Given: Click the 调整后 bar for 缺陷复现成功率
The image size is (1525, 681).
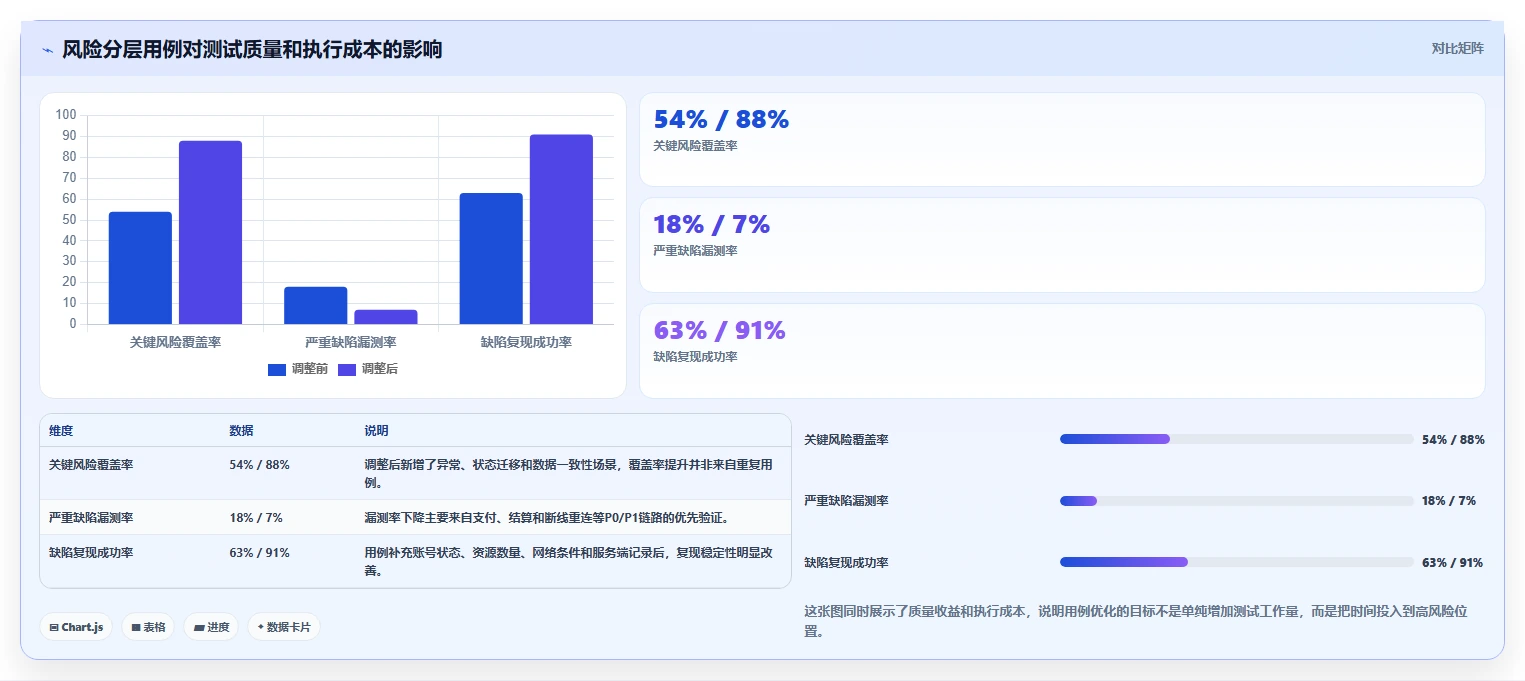Looking at the screenshot, I should pos(561,229).
